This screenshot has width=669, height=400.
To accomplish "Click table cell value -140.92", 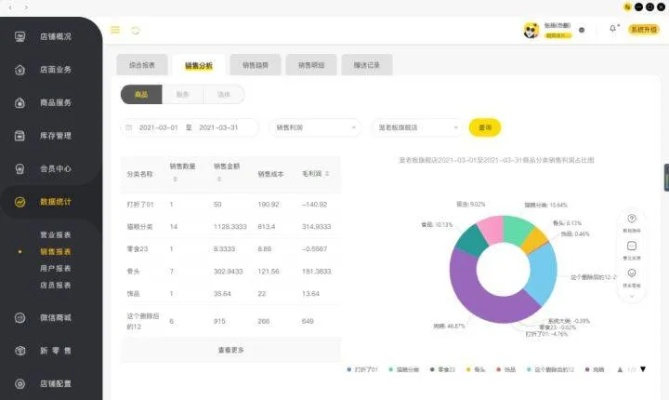I will point(314,204).
